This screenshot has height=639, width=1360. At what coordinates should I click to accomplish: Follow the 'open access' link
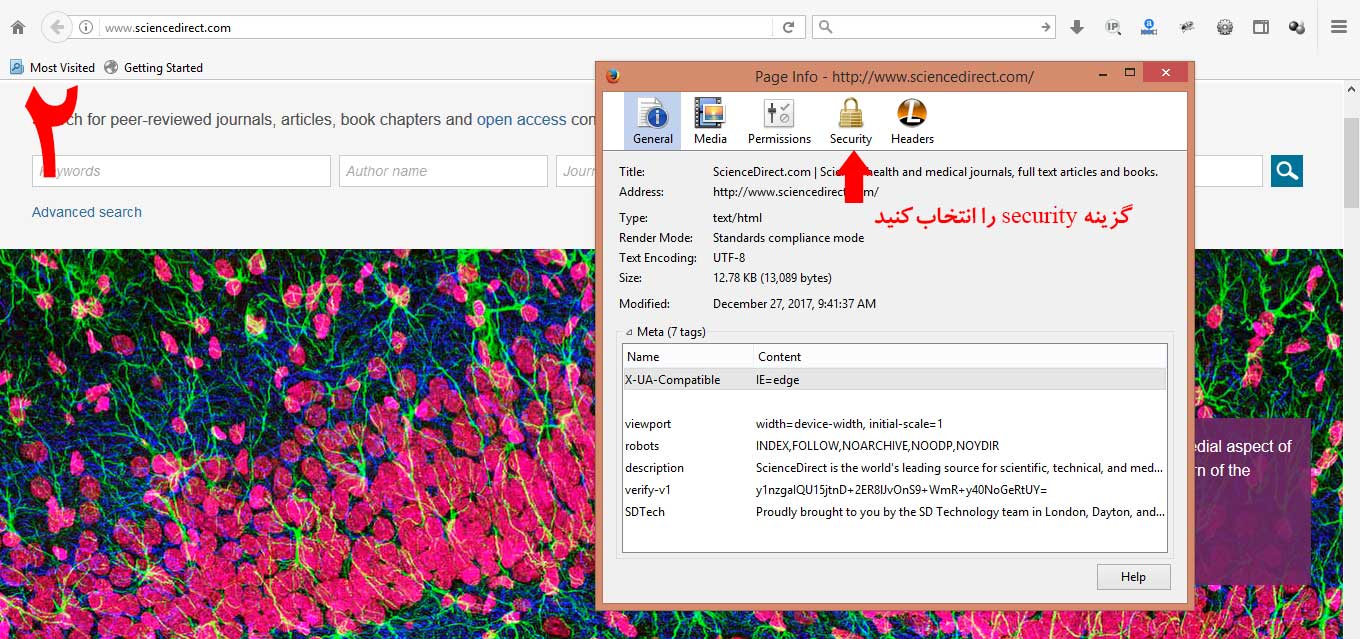point(521,119)
